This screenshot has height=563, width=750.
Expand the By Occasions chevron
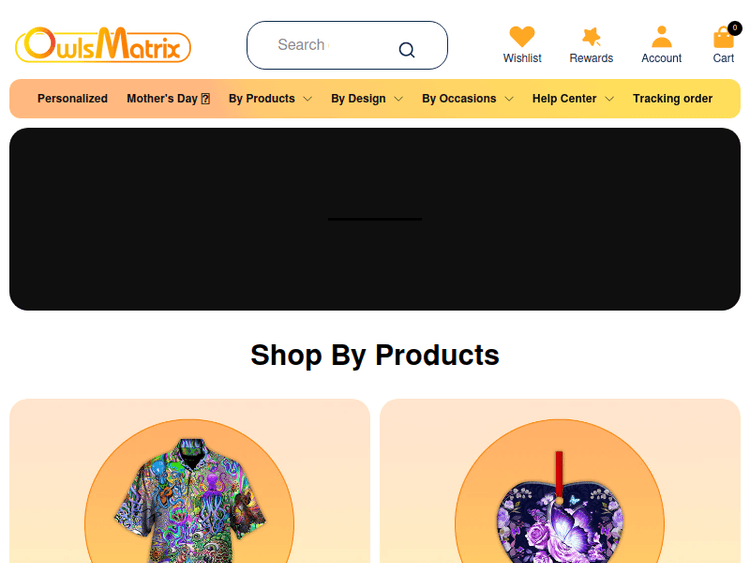[509, 99]
